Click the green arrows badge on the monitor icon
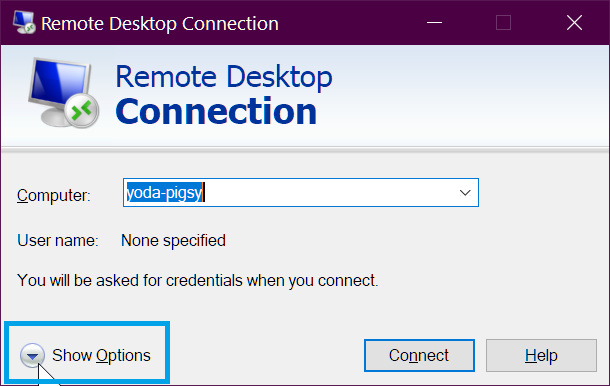Viewport: 610px width, 386px height. [82, 111]
